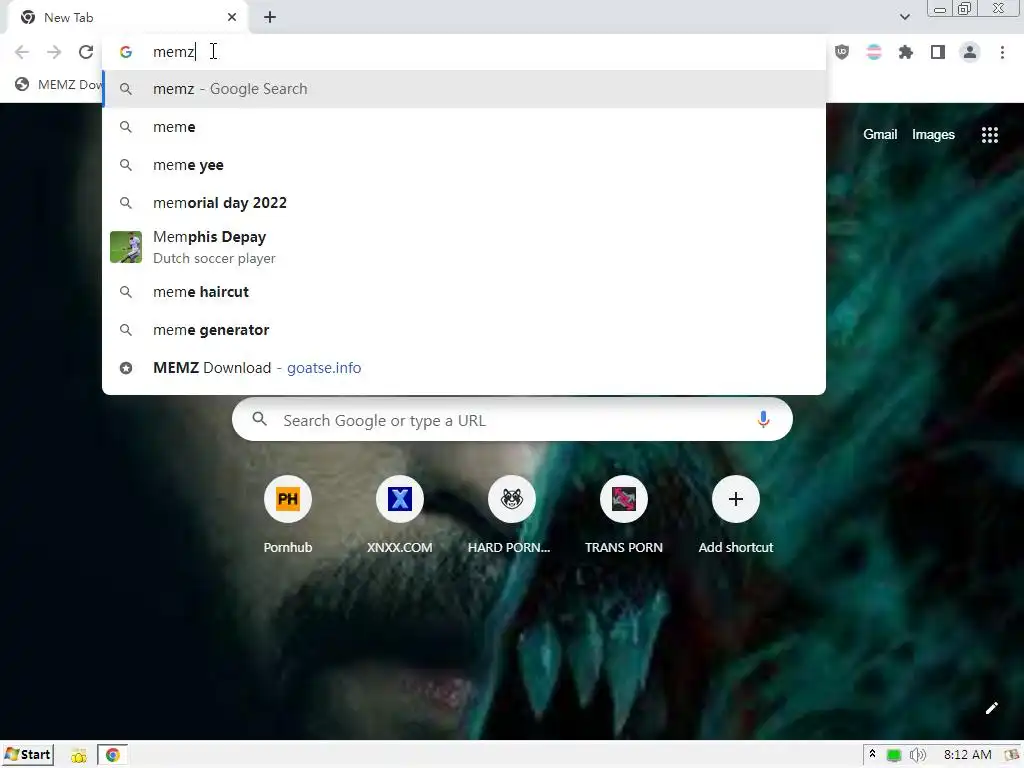Open the Windows Start menu

coord(28,755)
